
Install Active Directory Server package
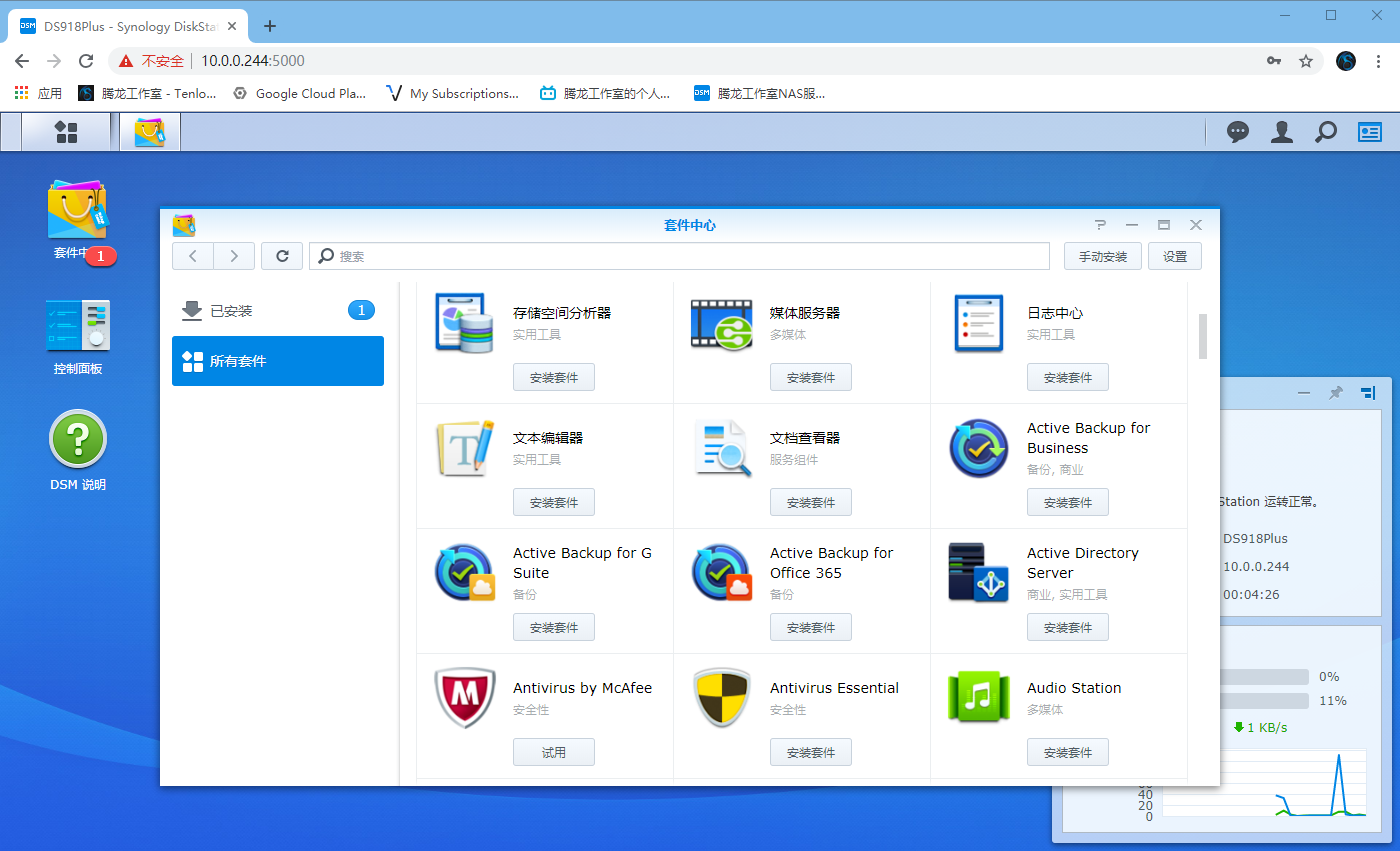point(1068,627)
